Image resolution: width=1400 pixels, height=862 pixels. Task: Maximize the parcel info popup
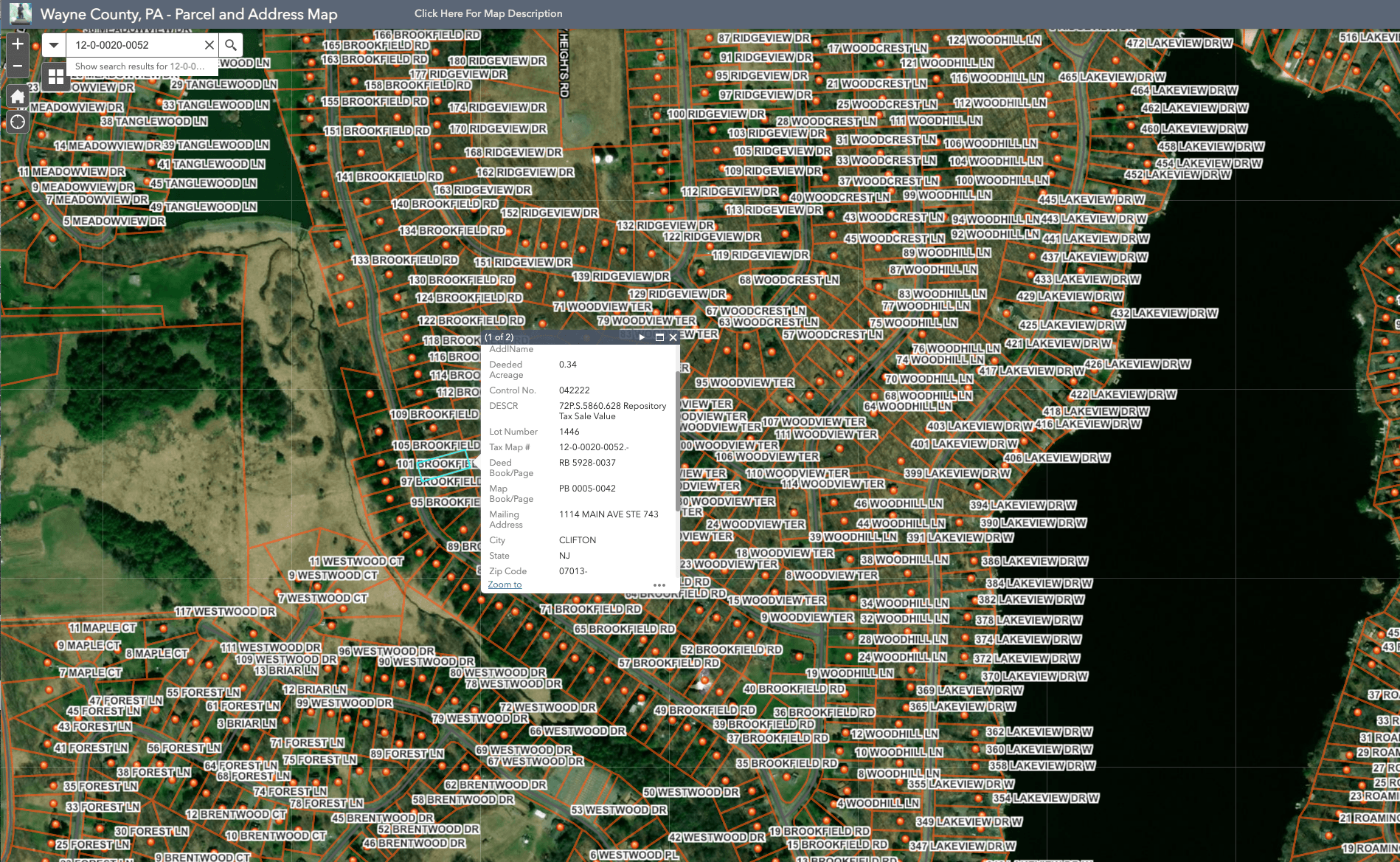(659, 337)
